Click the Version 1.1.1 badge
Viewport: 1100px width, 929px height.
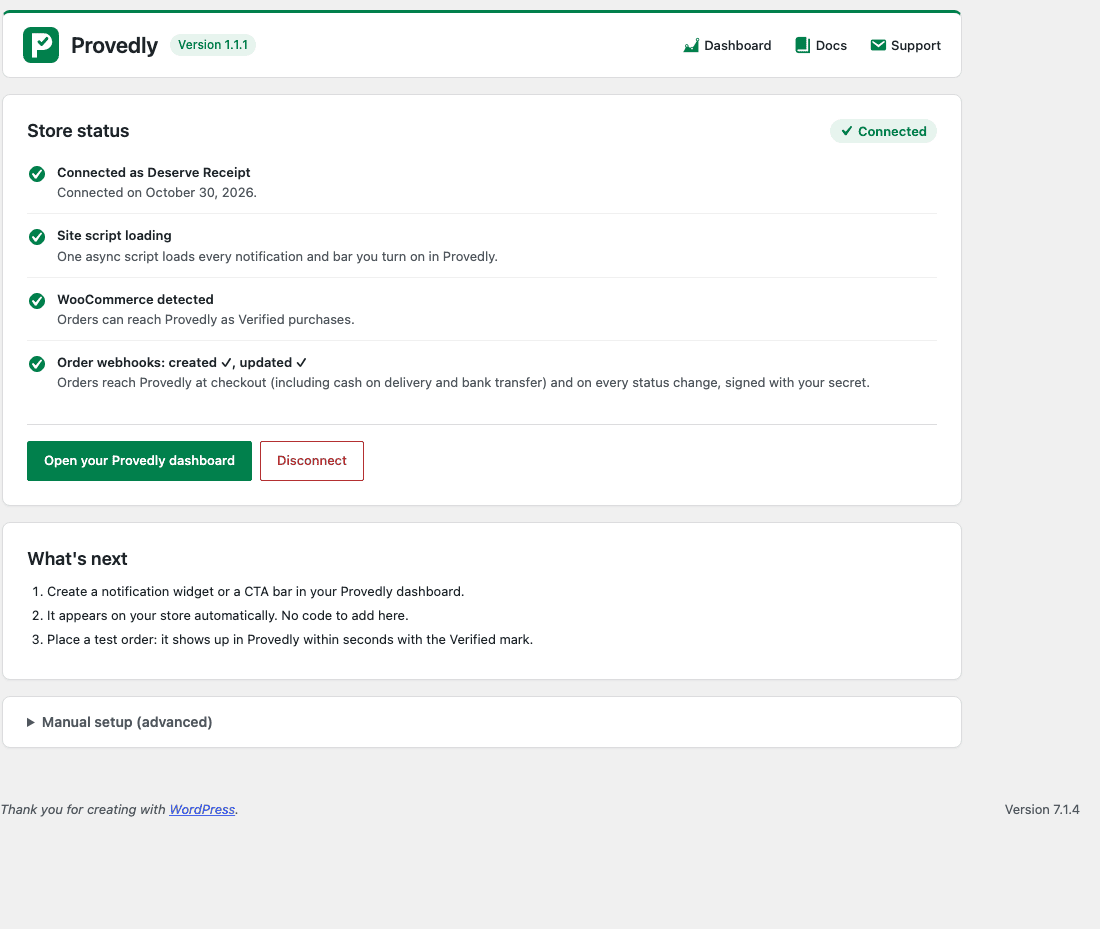[x=213, y=45]
